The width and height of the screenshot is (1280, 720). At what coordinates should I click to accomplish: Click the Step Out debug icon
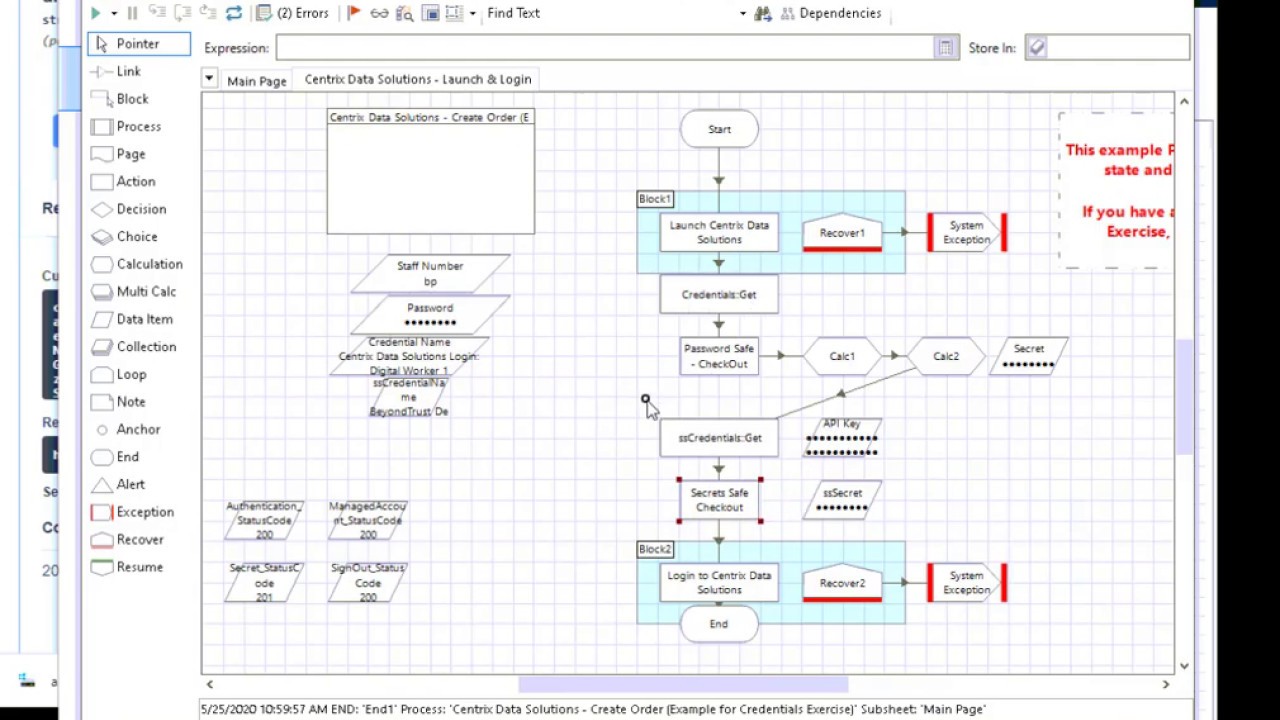(x=208, y=13)
